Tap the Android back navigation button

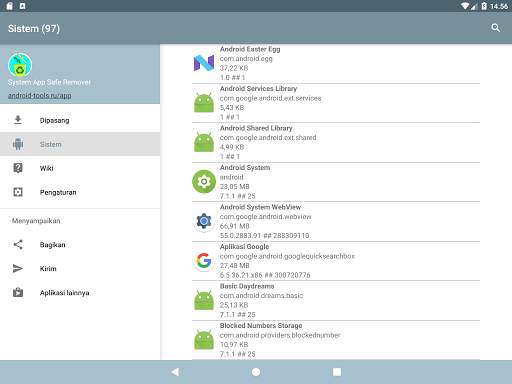click(x=175, y=372)
